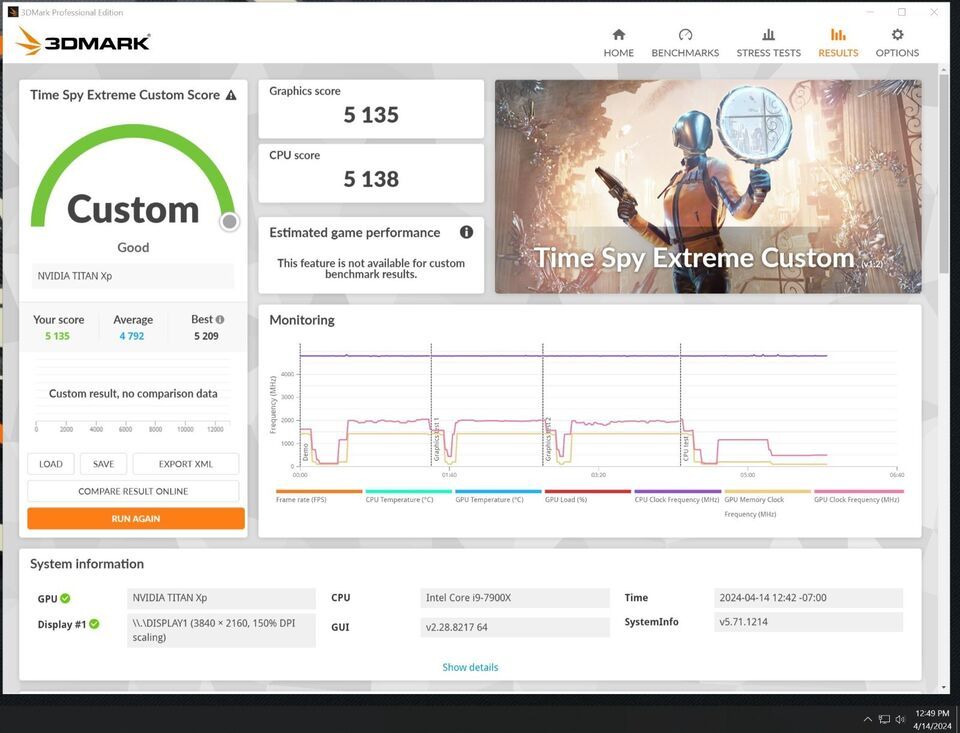Click the GPU field NVIDIA TITAN Xp in System information
The width and height of the screenshot is (960, 733).
[222, 598]
